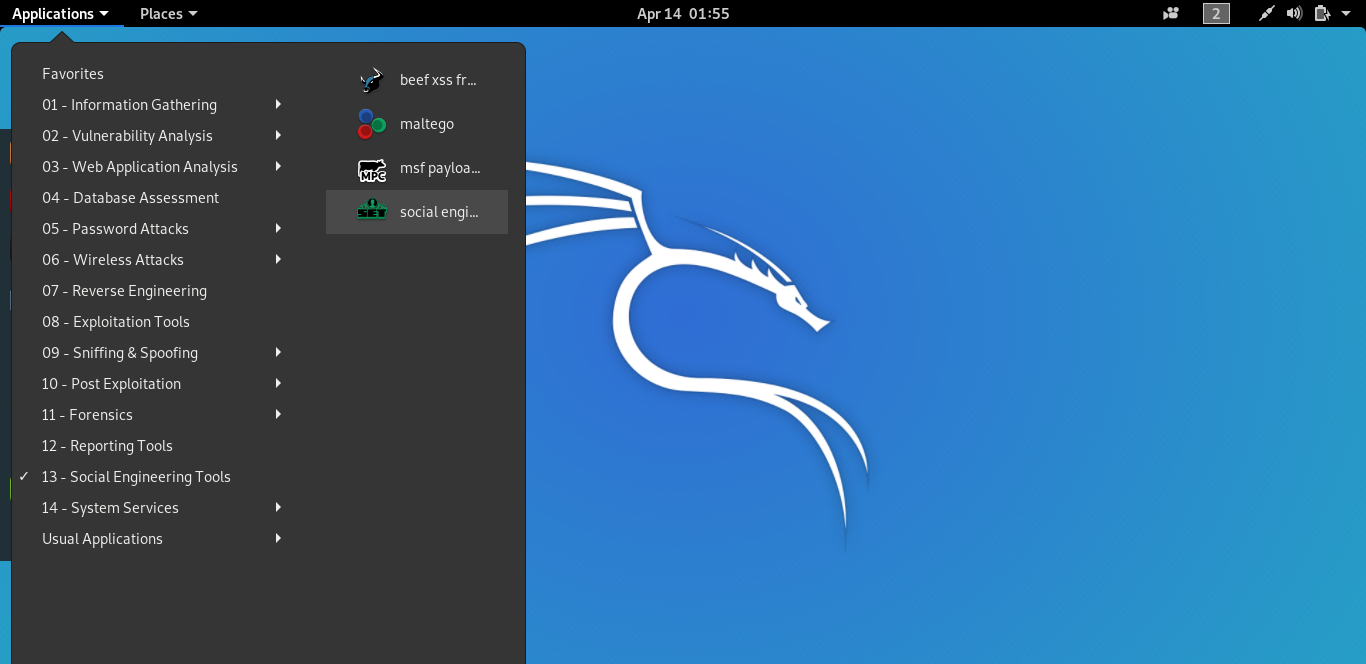Click the camera recording icon in top bar
This screenshot has width=1366, height=664.
click(1171, 14)
